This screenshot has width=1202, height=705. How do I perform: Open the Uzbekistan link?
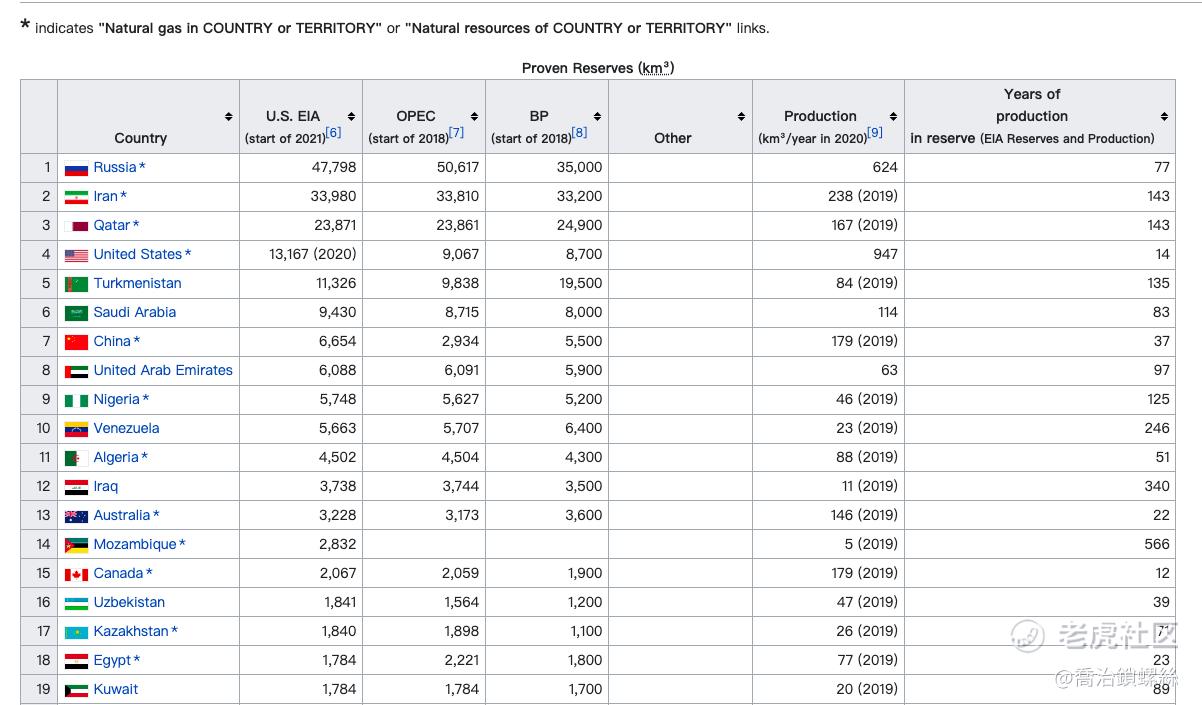130,602
